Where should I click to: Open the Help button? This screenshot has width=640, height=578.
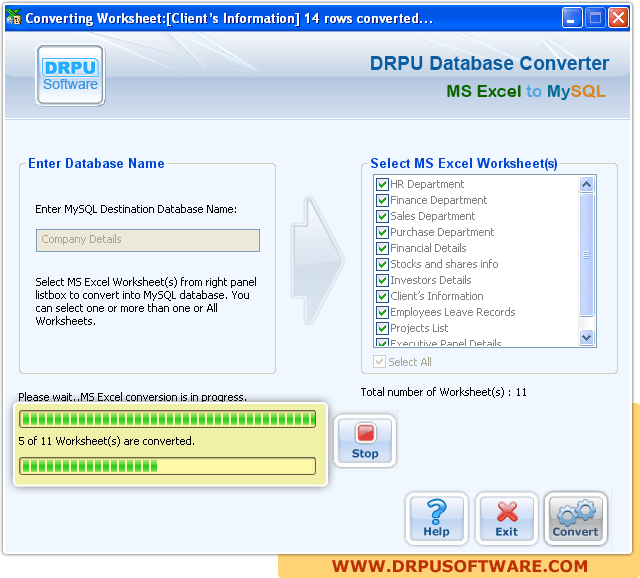click(436, 518)
